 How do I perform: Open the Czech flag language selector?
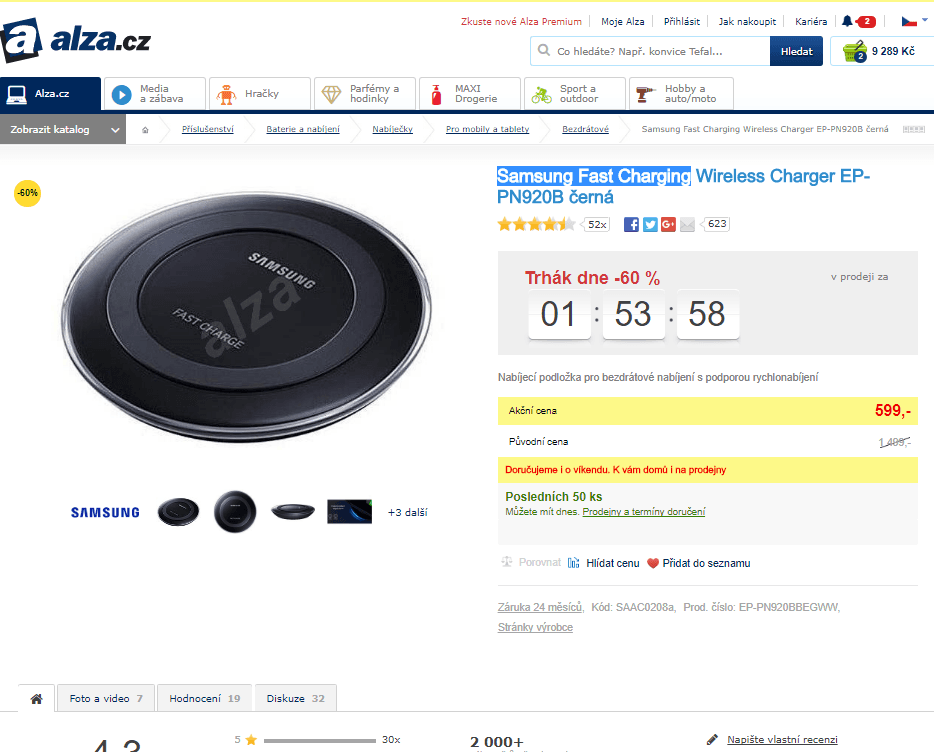click(914, 21)
